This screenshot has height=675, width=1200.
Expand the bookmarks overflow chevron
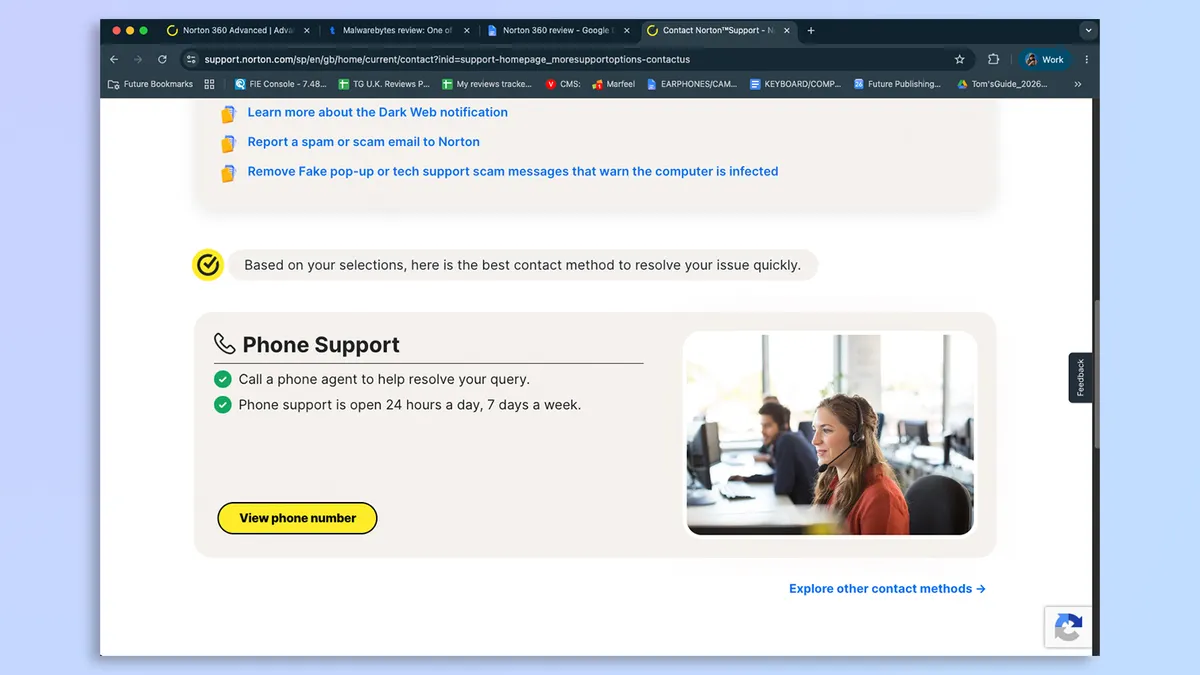coord(1077,84)
